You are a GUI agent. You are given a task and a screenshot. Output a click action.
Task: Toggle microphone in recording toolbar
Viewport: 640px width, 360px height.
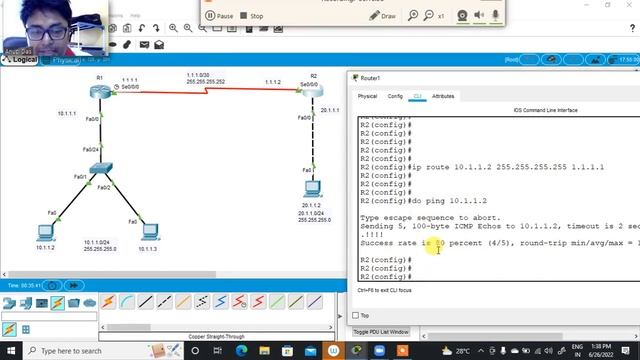[x=496, y=15]
